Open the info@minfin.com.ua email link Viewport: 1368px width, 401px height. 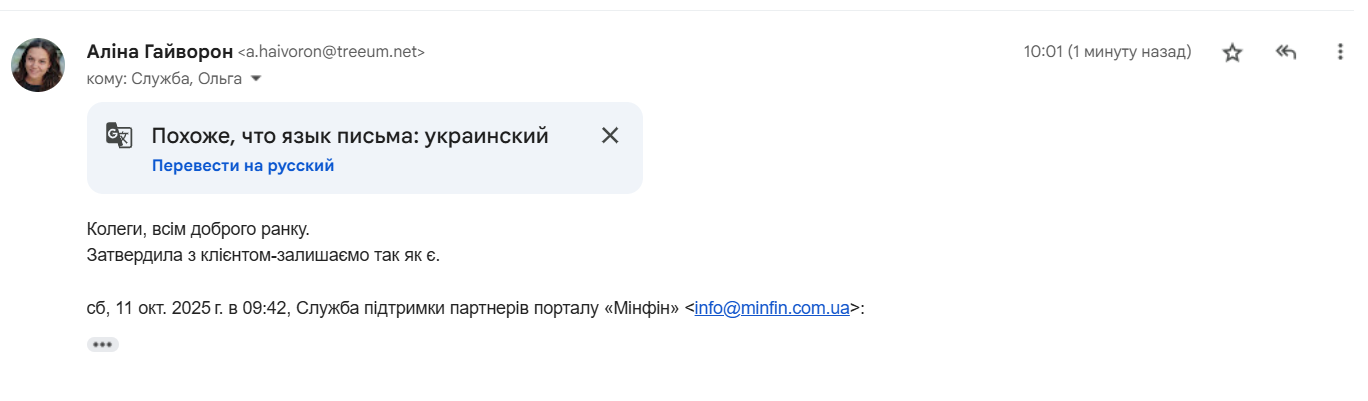pyautogui.click(x=772, y=308)
